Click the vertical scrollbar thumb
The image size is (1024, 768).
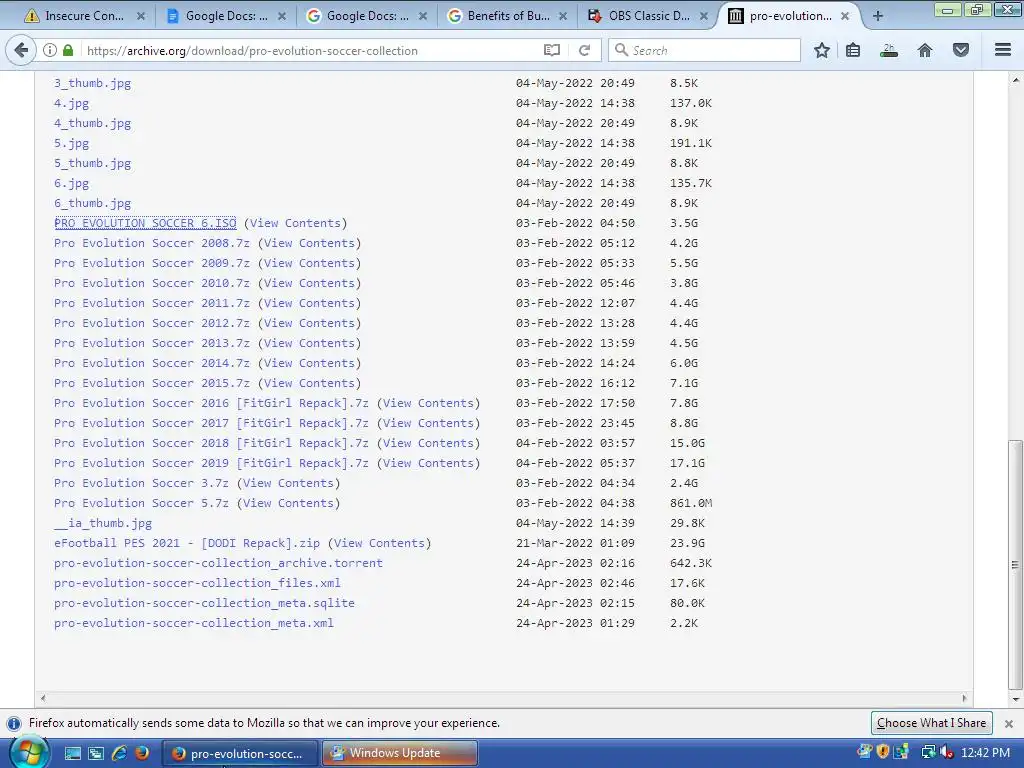pos(1015,565)
